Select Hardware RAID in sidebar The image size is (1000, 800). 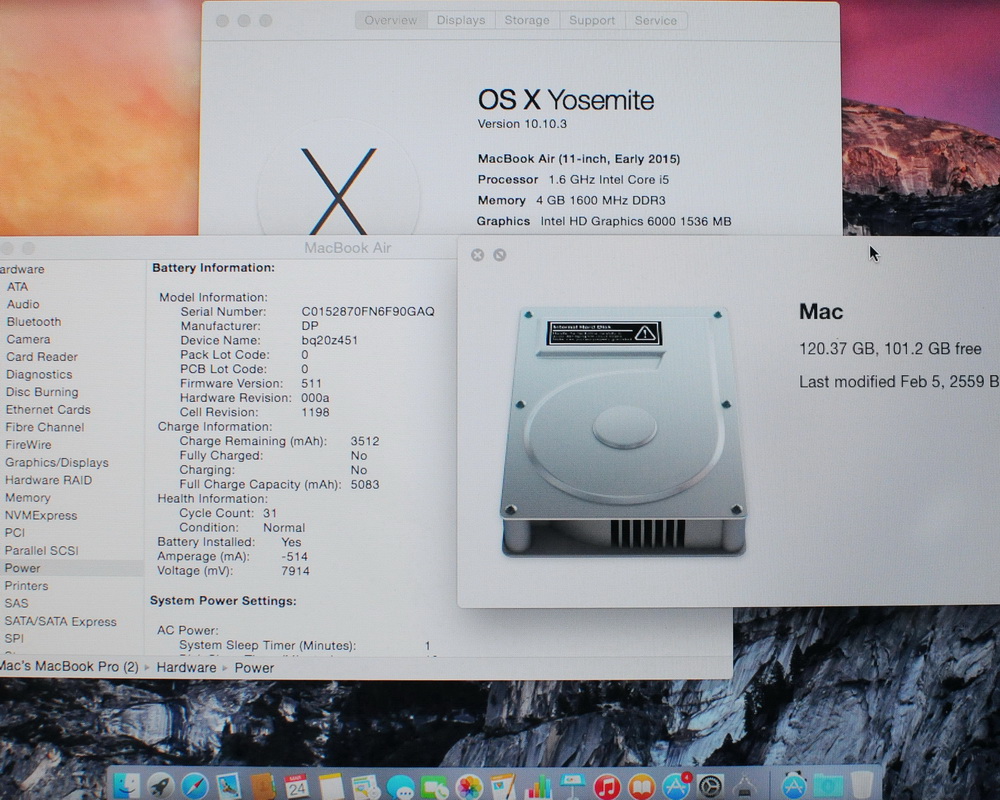pos(48,480)
